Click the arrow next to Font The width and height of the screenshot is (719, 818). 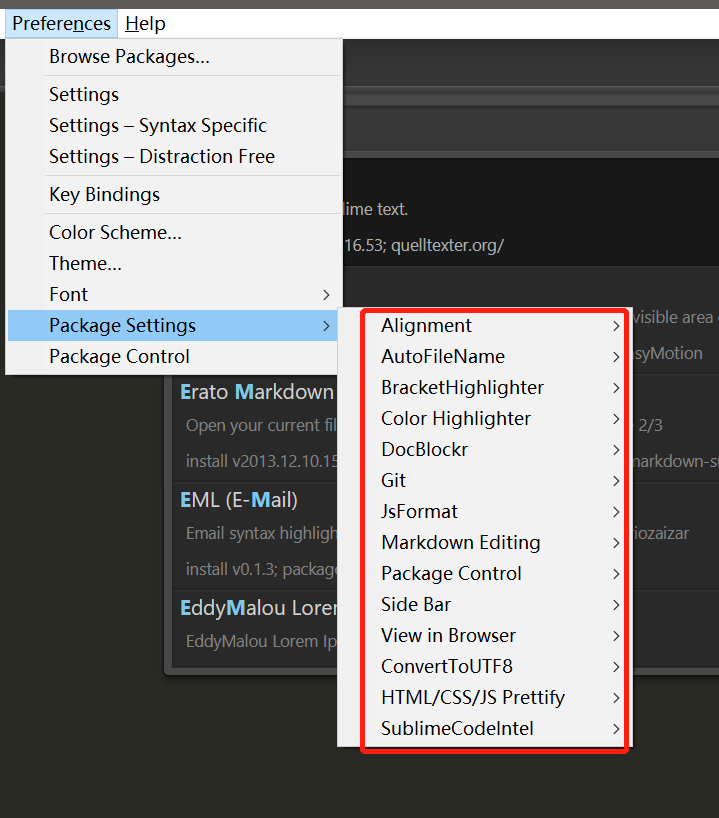pos(326,295)
